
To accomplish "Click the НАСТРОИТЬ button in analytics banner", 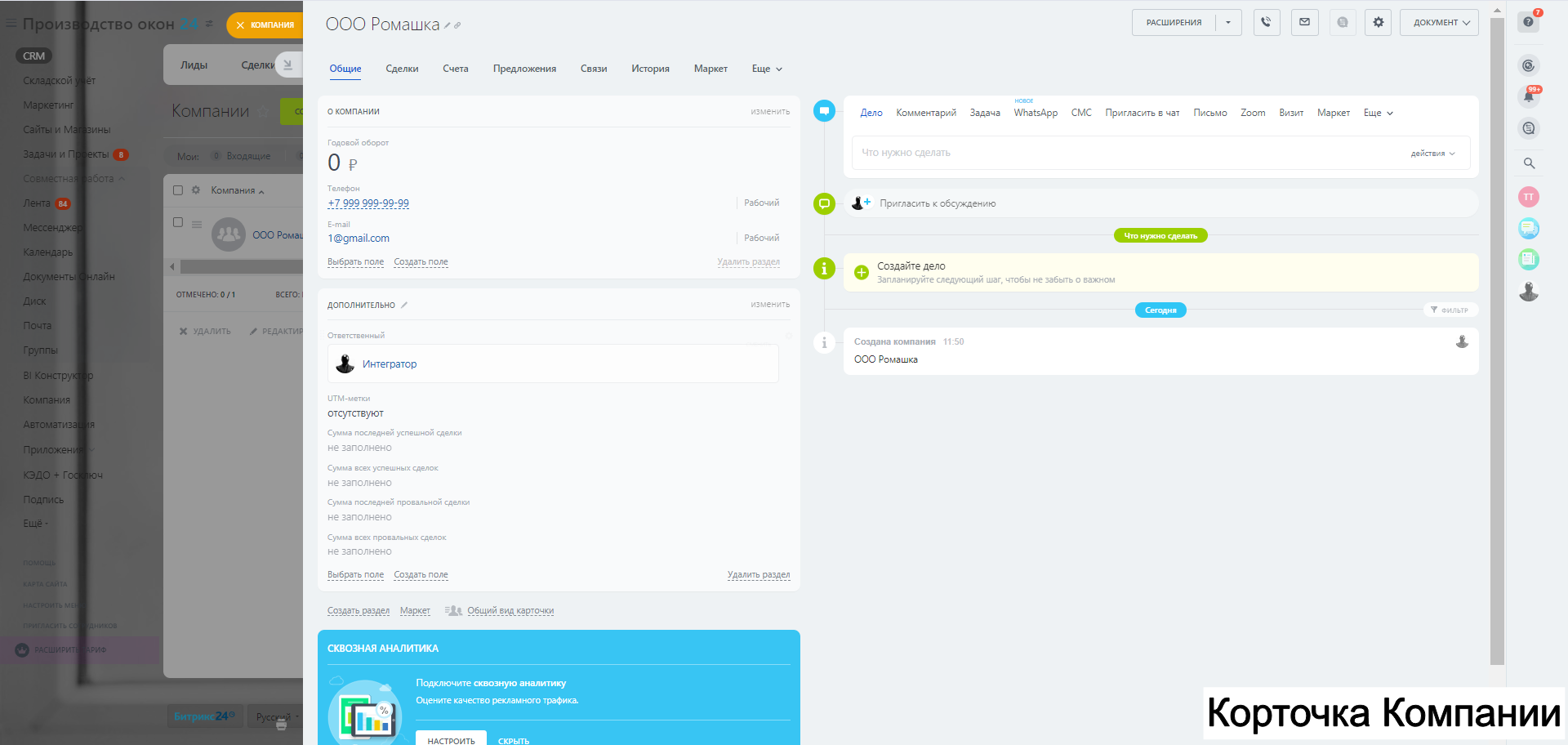I will 451,739.
